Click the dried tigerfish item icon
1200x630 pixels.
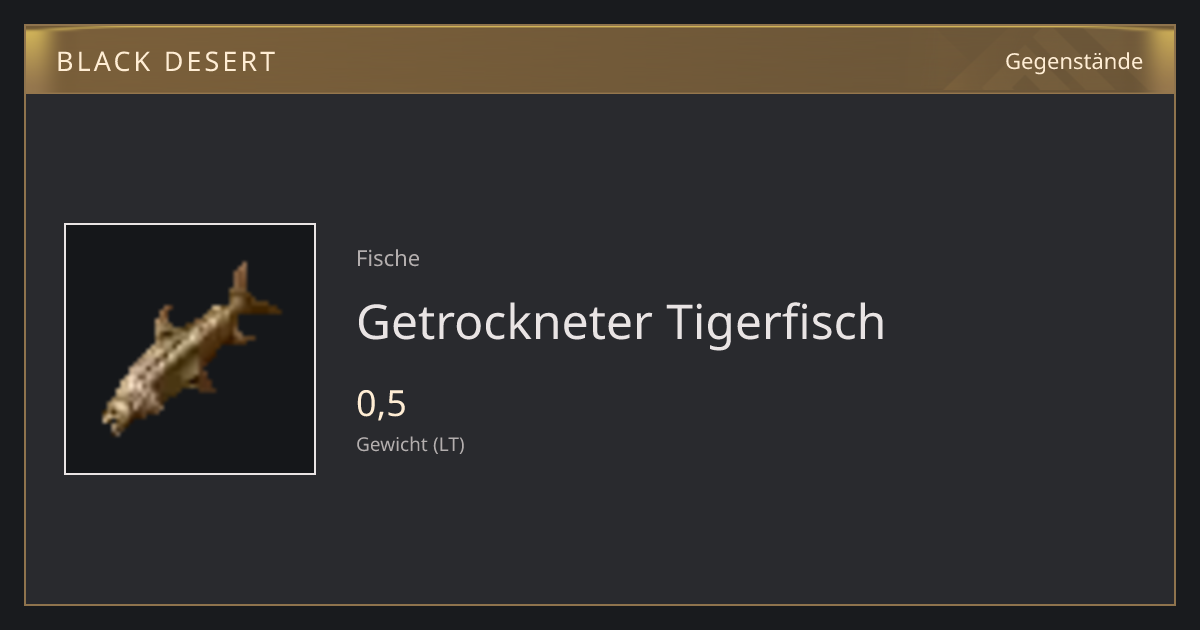[190, 349]
